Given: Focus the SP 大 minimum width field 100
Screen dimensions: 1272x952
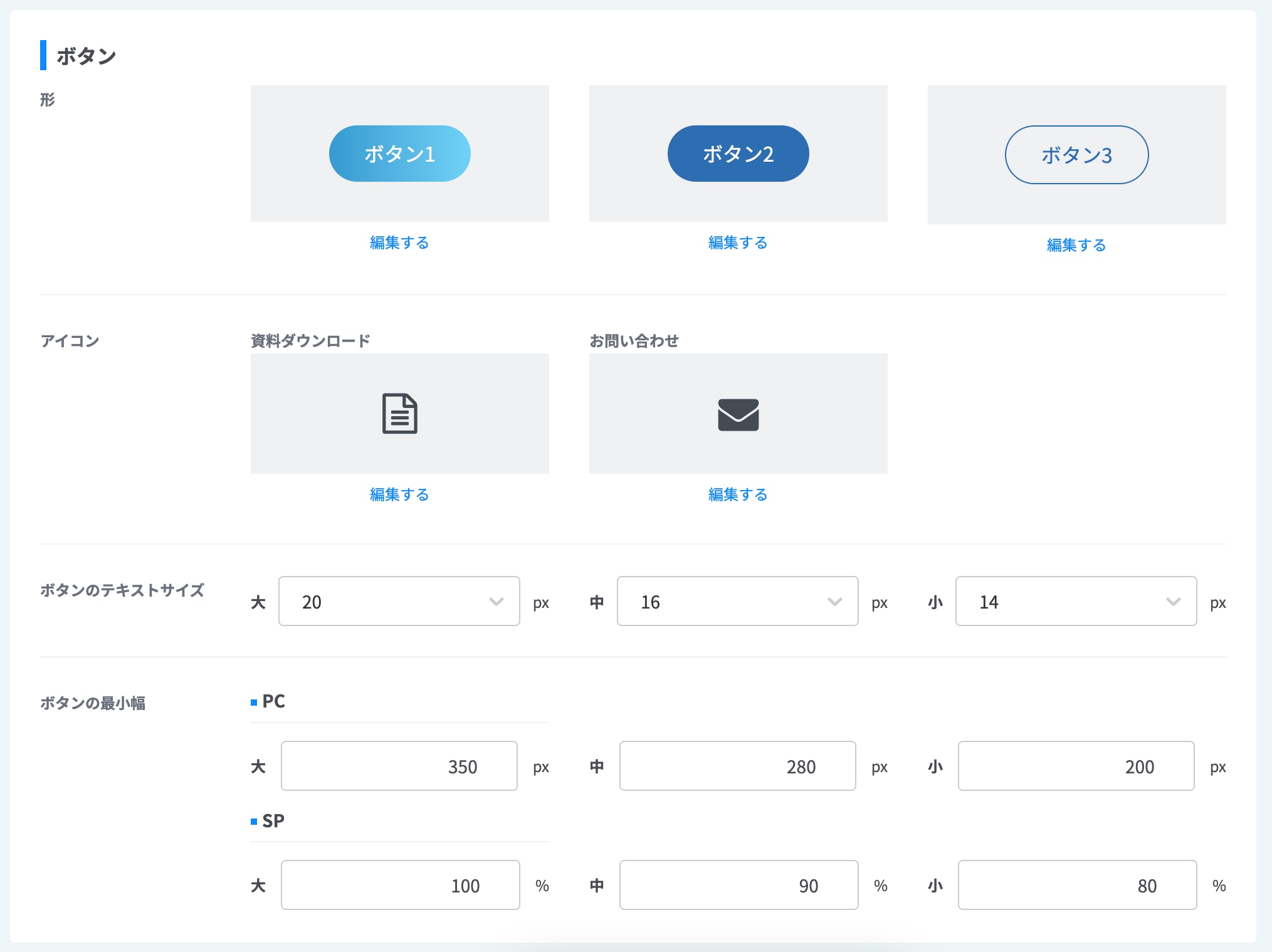Looking at the screenshot, I should pos(401,885).
